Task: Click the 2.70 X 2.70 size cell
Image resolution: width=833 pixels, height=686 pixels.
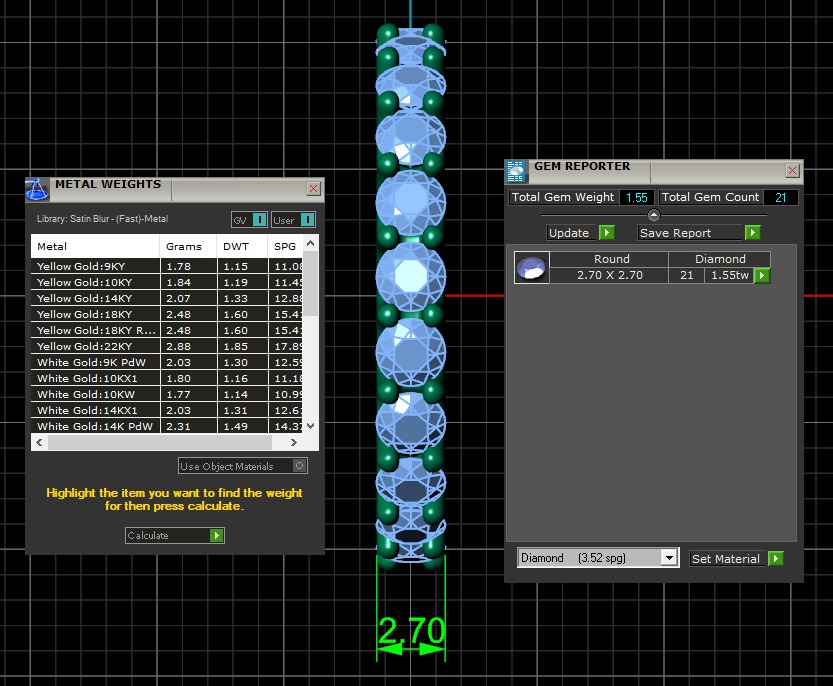Action: coord(609,275)
